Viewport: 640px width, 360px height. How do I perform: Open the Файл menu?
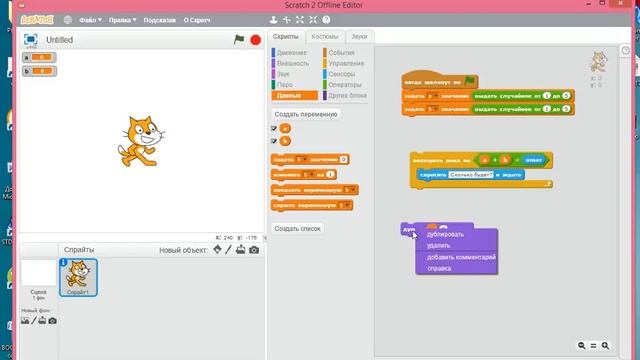tap(90, 20)
